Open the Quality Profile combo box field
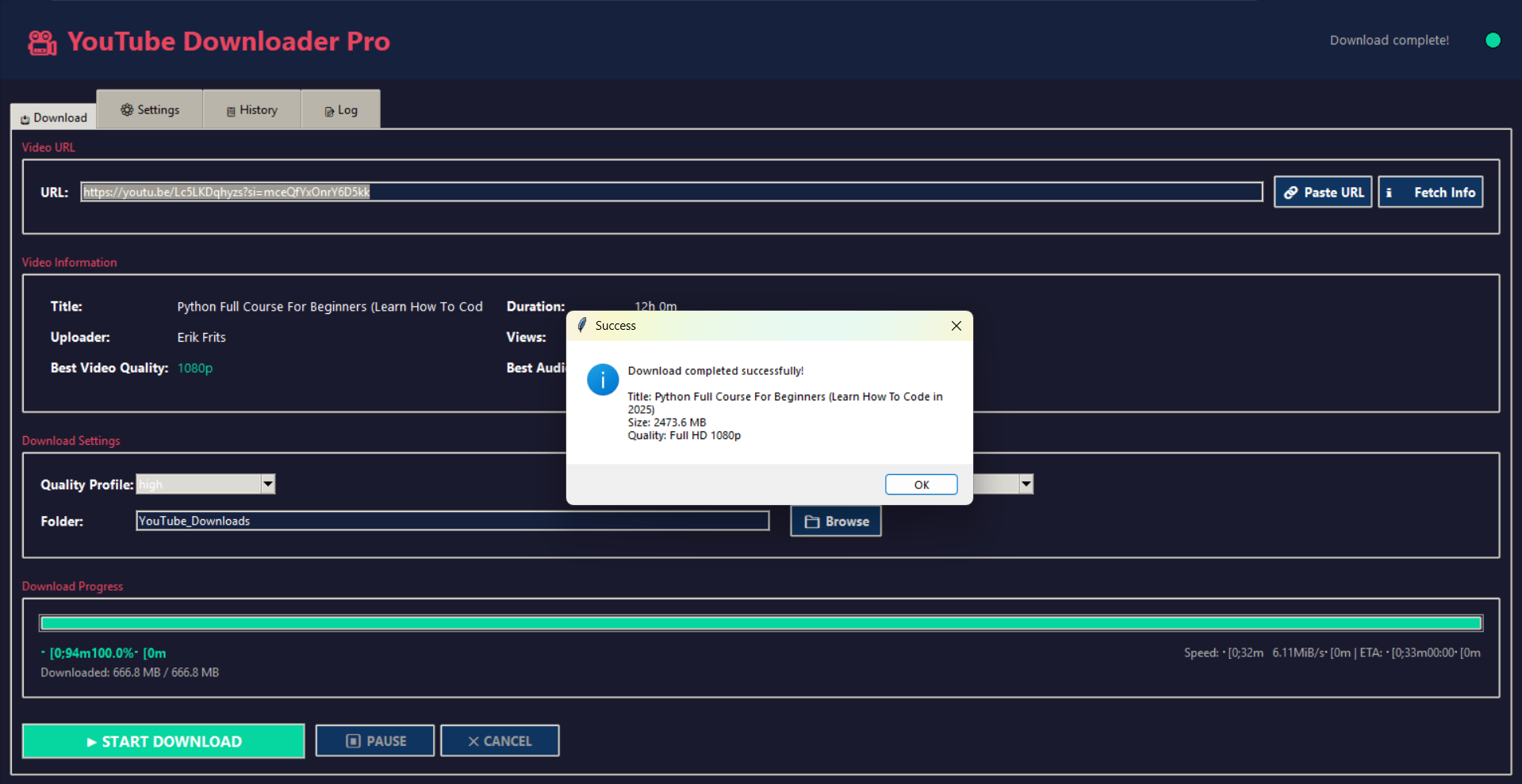The width and height of the screenshot is (1522, 784). tap(198, 484)
